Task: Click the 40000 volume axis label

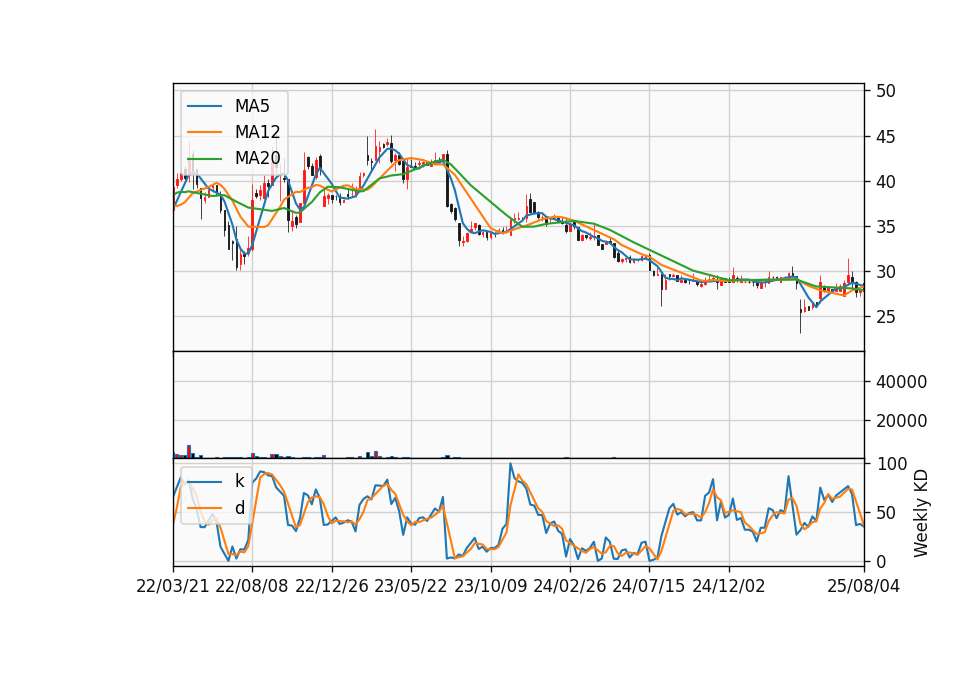Action: 901,382
